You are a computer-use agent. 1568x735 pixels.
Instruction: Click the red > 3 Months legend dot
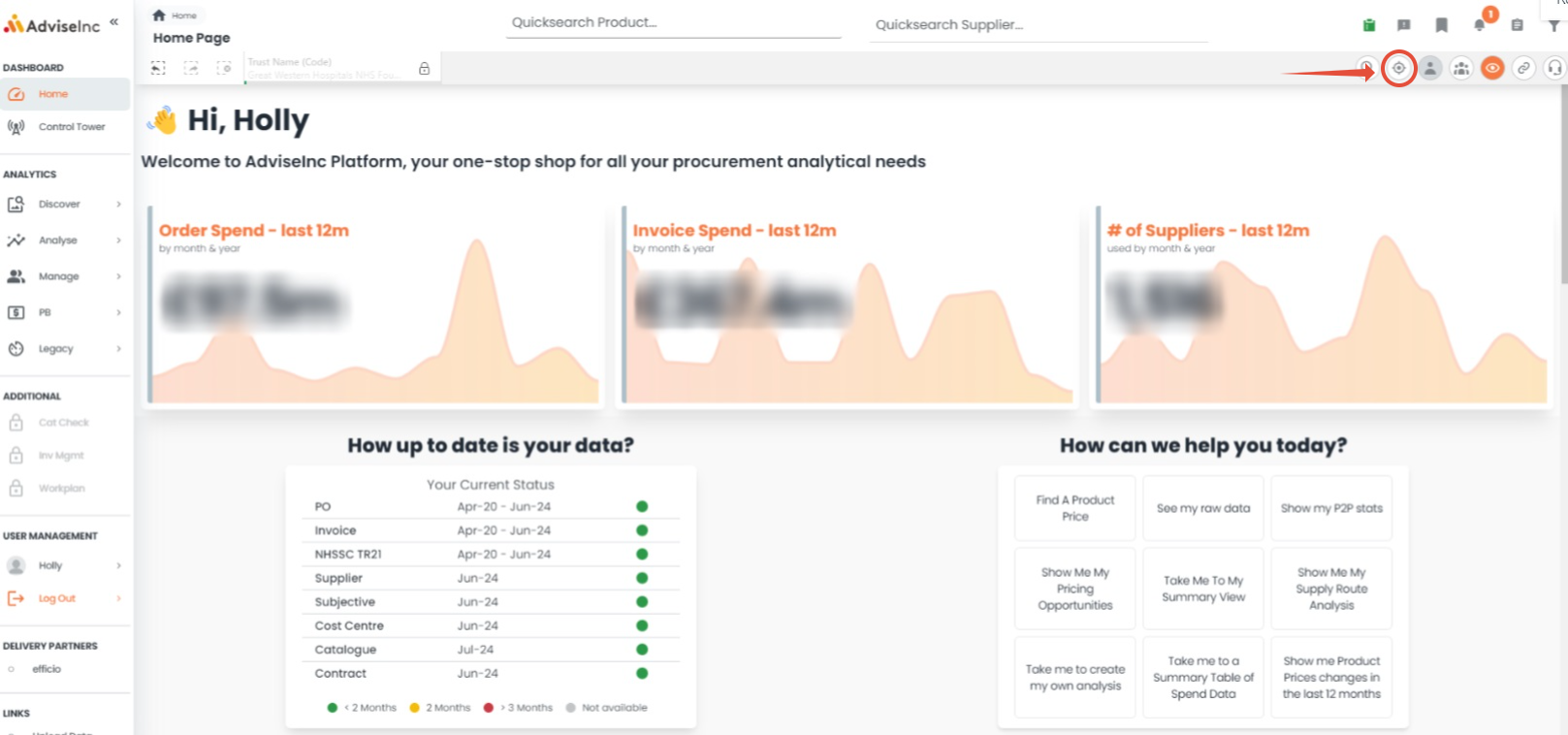(x=489, y=708)
